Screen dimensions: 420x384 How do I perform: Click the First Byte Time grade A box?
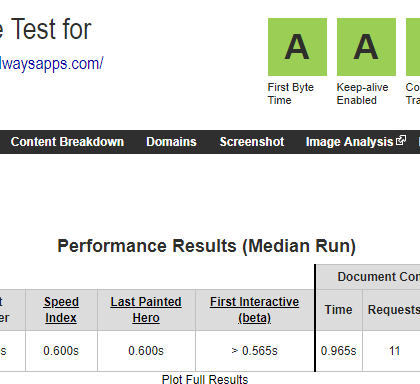(x=297, y=47)
